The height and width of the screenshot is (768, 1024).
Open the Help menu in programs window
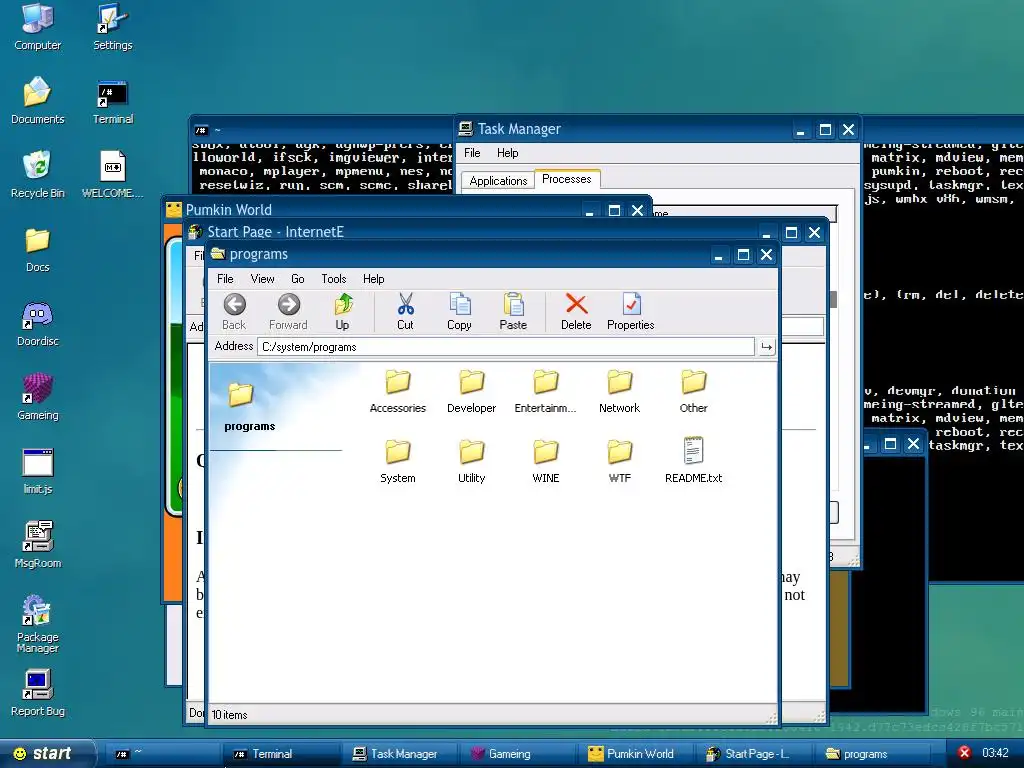tap(374, 279)
